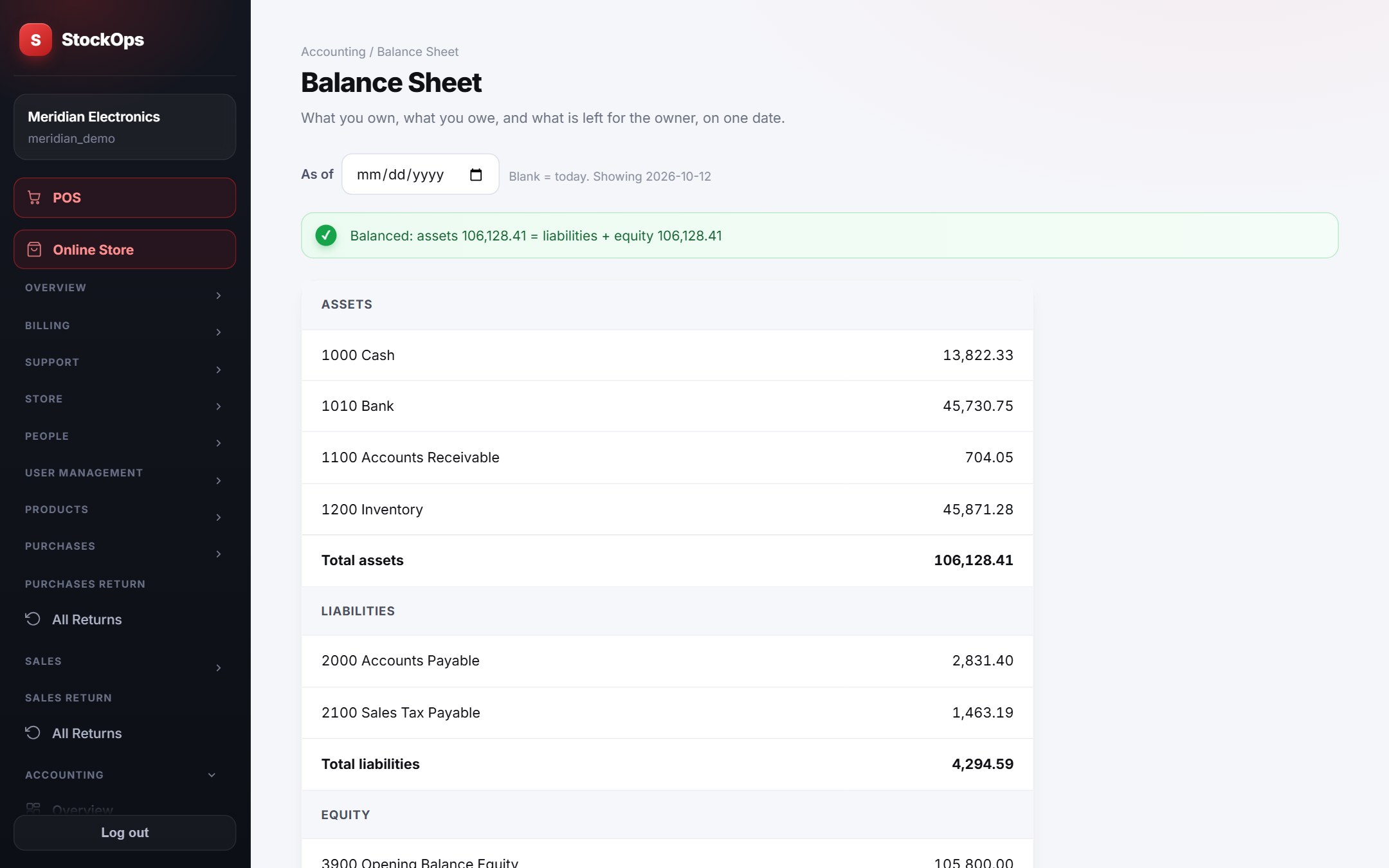Open the Online Store bag icon

coord(35,249)
